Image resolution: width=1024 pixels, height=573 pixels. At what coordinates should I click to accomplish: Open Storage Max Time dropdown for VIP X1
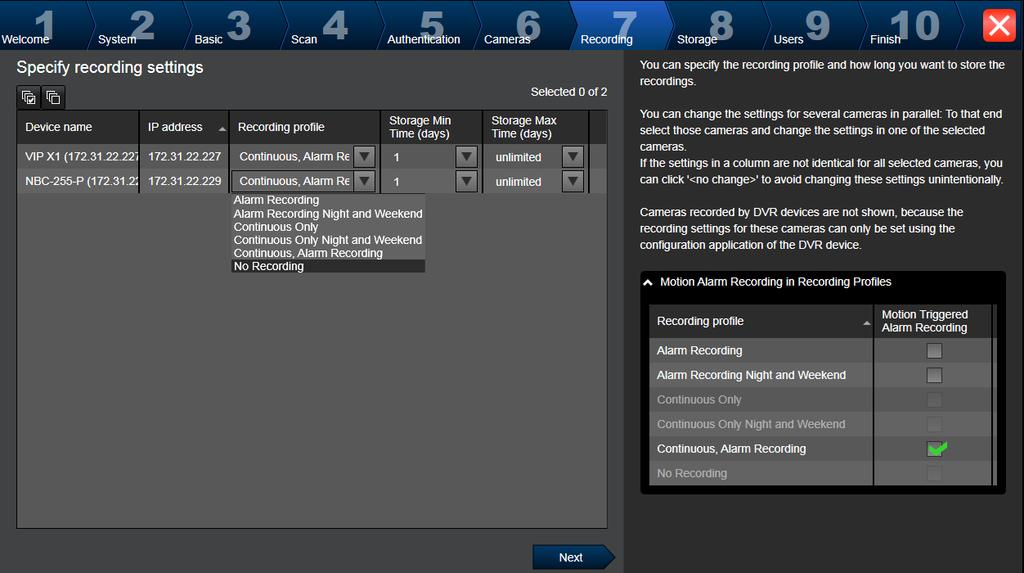click(573, 157)
